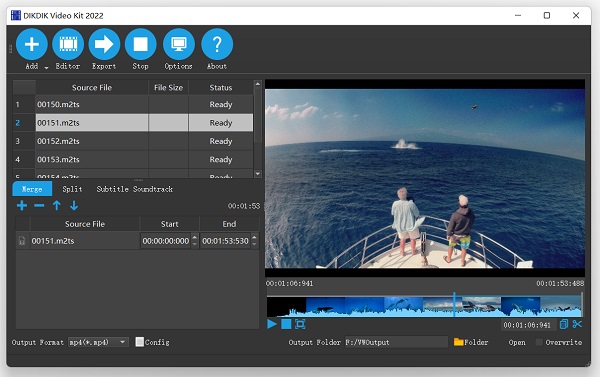Click the video preview frame

pyautogui.click(x=425, y=178)
